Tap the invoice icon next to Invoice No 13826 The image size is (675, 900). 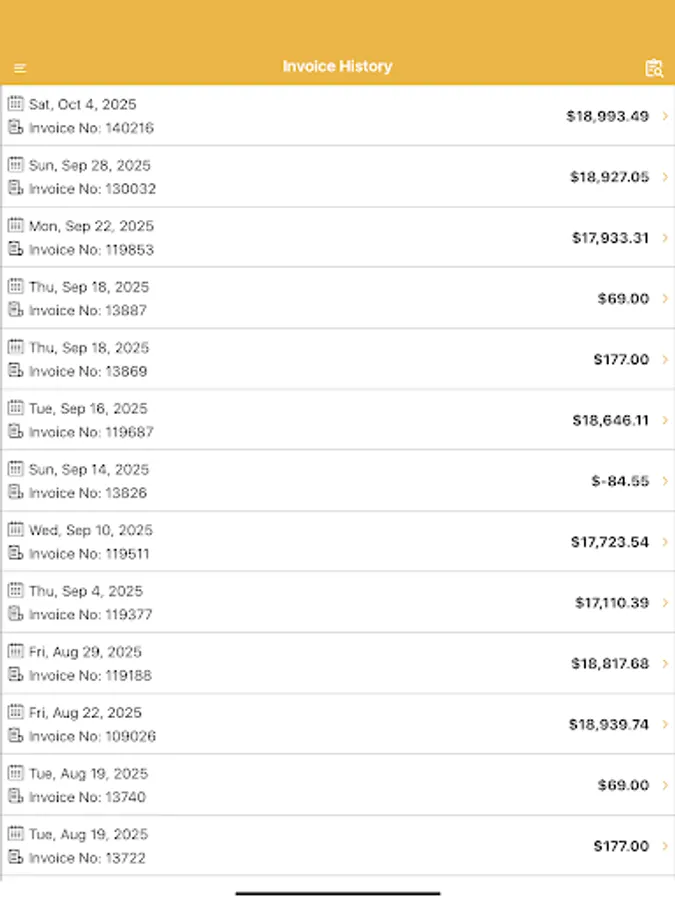tap(15, 493)
